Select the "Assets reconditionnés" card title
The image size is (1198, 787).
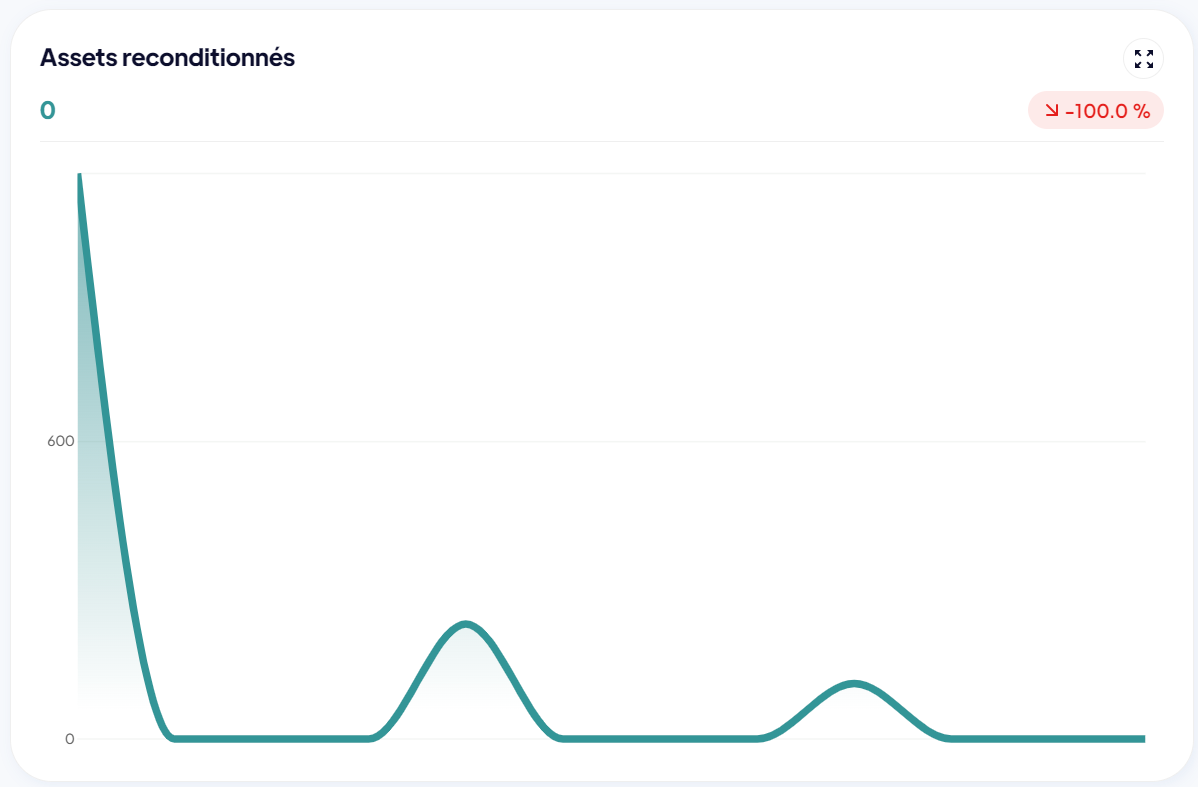pos(167,58)
